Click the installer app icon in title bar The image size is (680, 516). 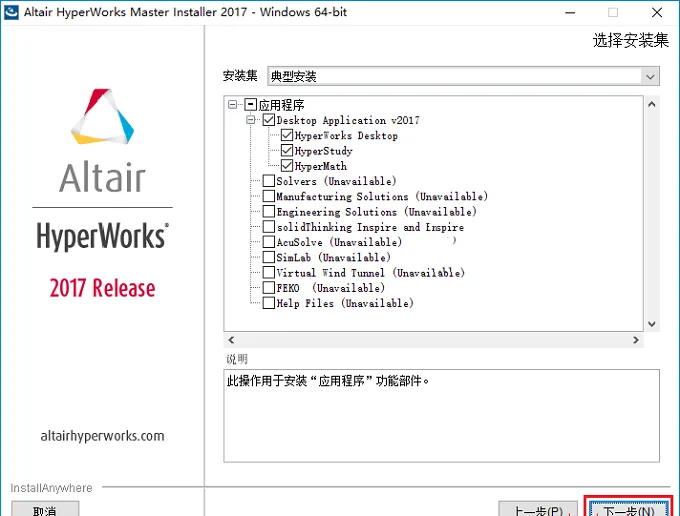(11, 12)
